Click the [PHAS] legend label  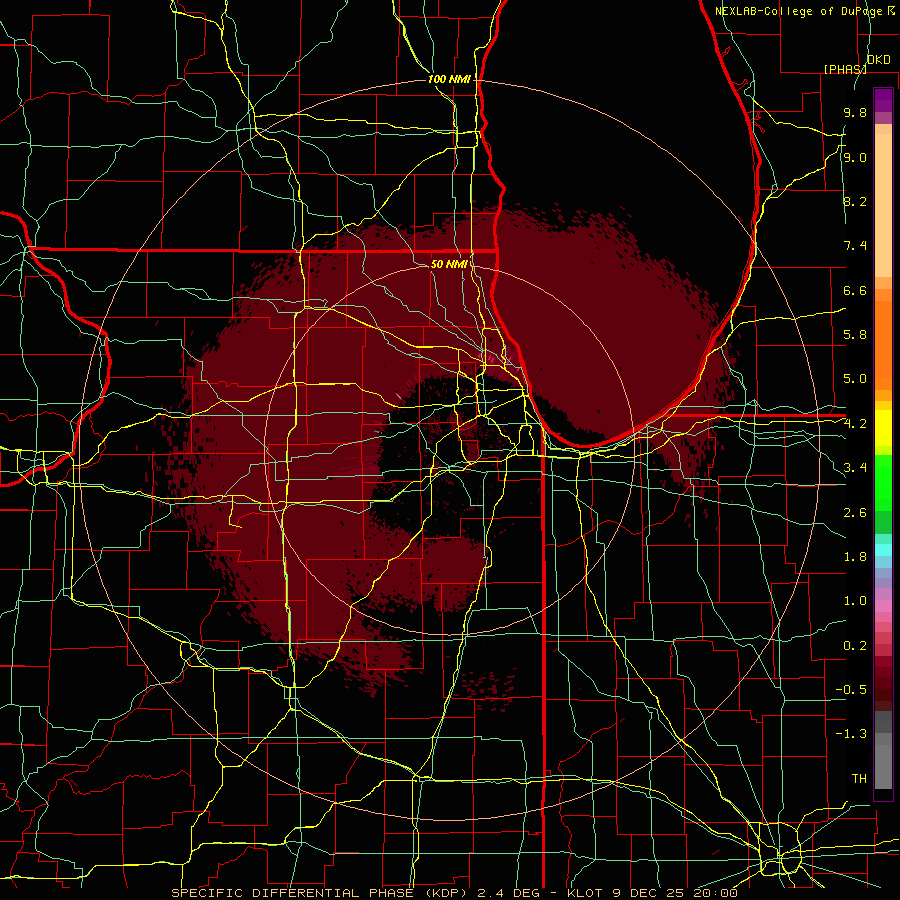[x=845, y=69]
